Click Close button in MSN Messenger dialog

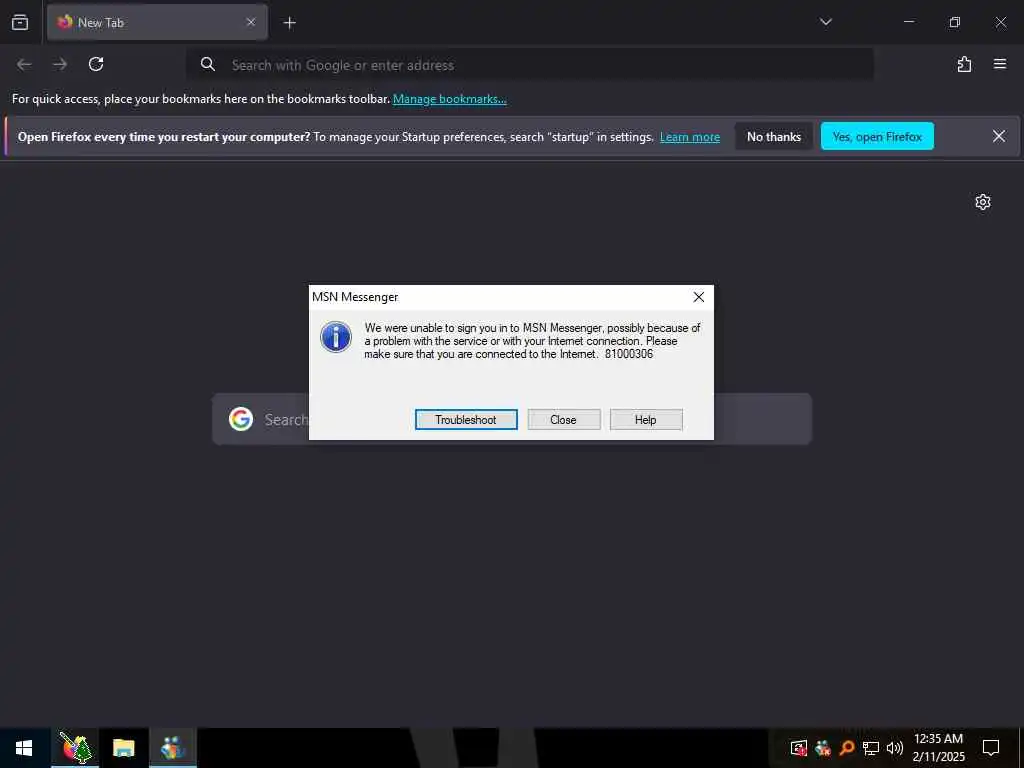pos(564,419)
